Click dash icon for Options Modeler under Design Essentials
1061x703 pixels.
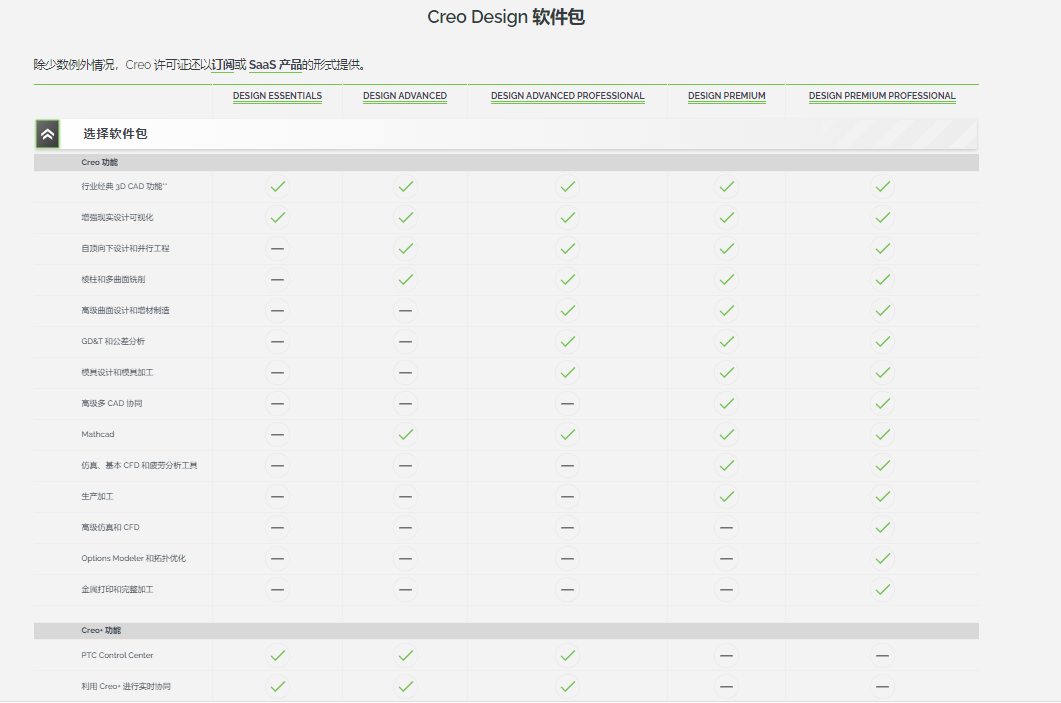click(x=277, y=559)
